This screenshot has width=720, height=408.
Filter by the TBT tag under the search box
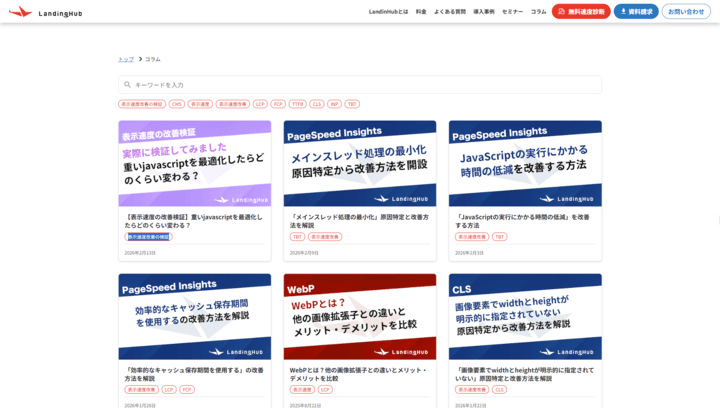tap(352, 104)
